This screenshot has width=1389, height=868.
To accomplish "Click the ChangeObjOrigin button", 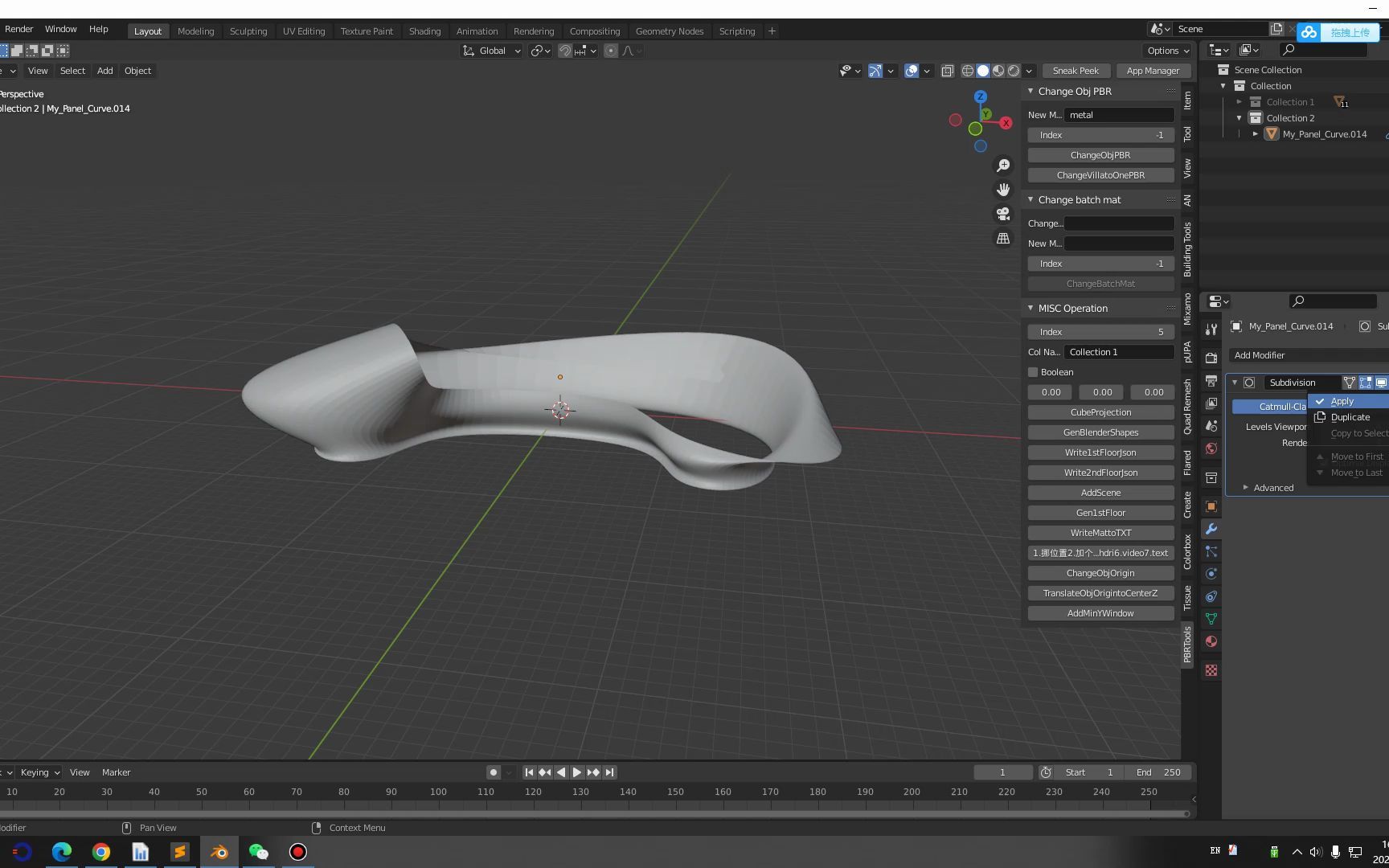I will tap(1100, 572).
